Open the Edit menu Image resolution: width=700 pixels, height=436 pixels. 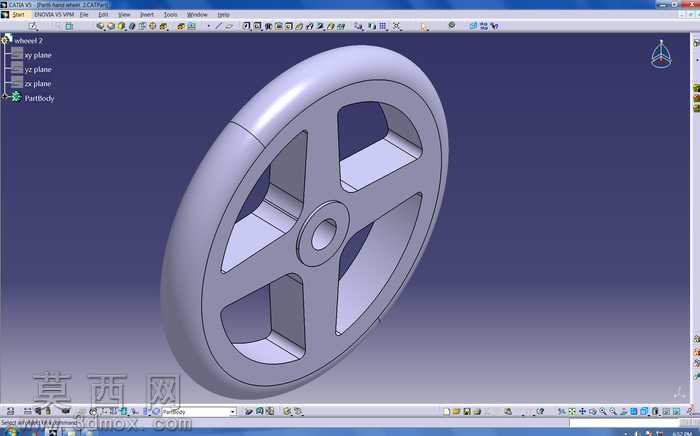click(103, 15)
